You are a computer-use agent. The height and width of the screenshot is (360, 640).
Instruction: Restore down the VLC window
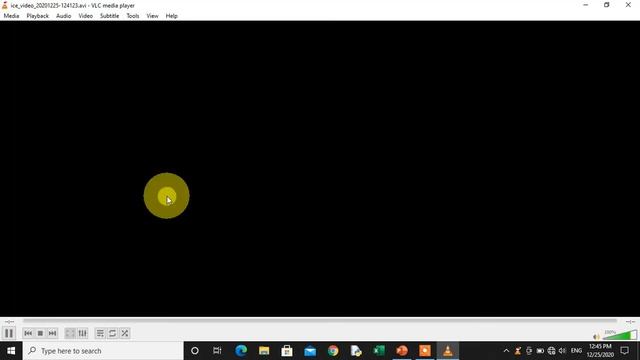[607, 5]
